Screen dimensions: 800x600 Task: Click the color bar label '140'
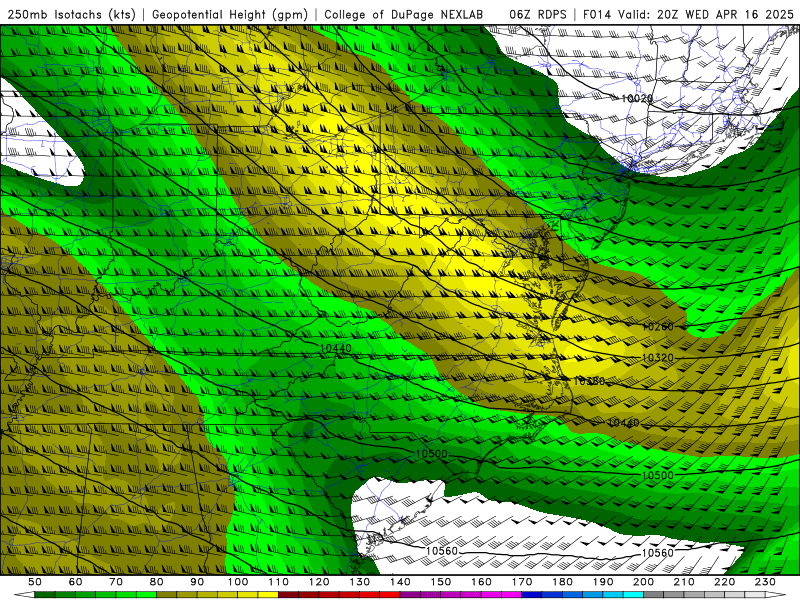400,582
